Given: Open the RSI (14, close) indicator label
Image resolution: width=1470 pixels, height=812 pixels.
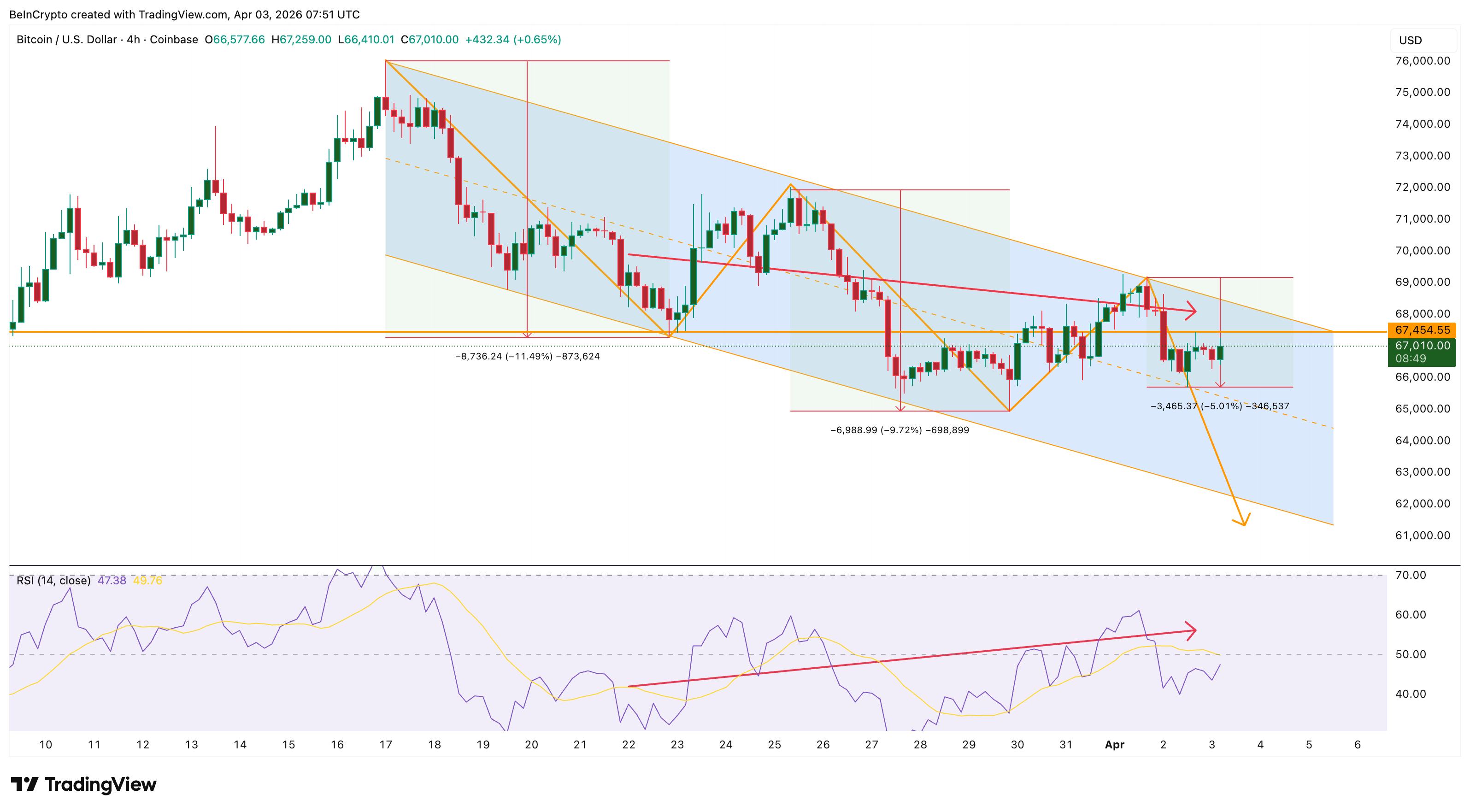Looking at the screenshot, I should [x=53, y=580].
